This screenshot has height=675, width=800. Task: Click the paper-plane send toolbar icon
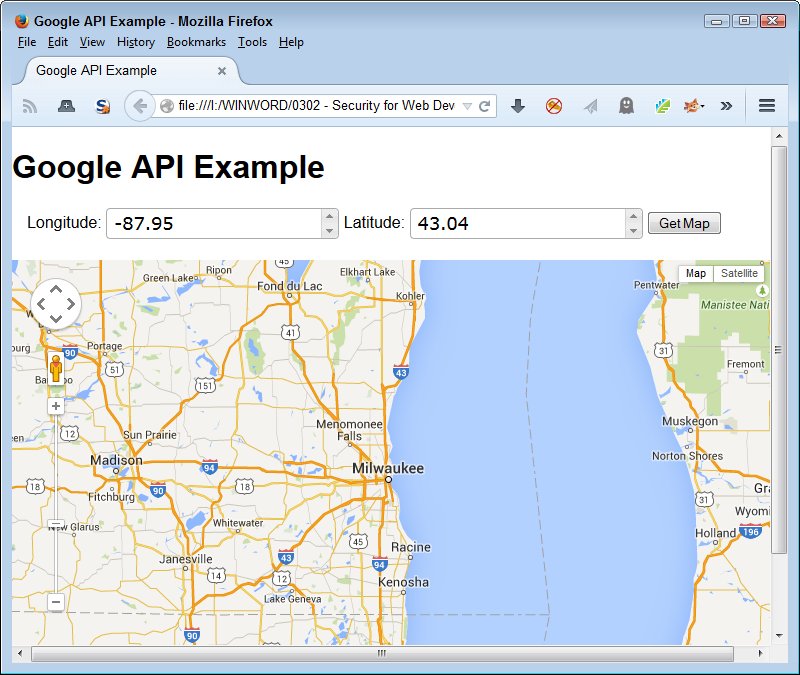590,105
